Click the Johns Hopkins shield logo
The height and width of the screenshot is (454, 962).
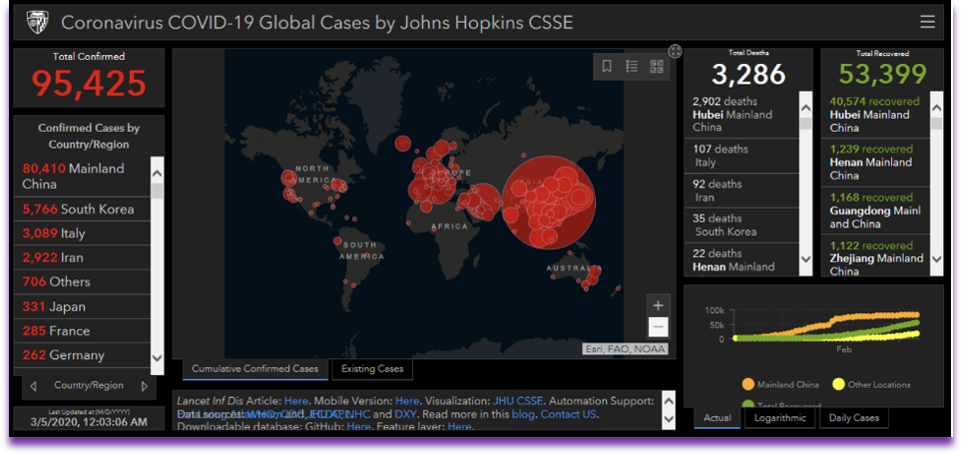(36, 22)
